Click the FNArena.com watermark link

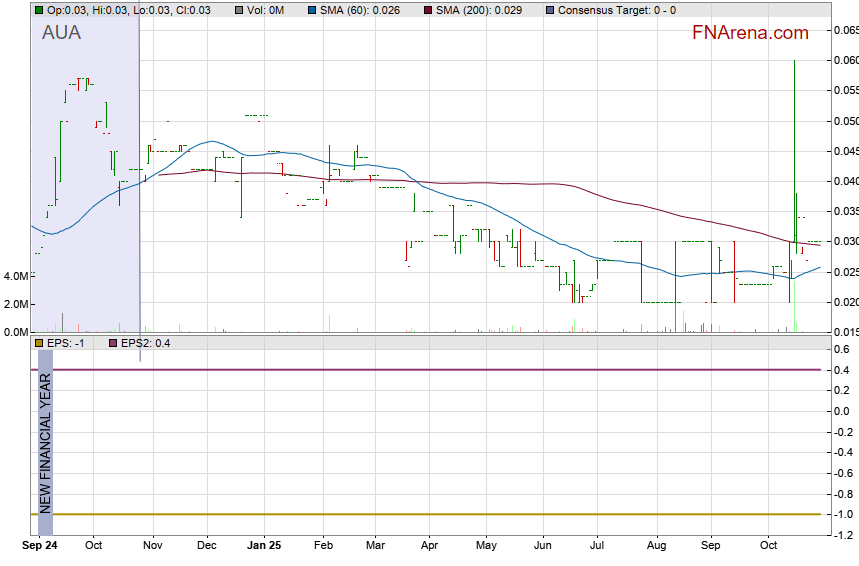(x=750, y=33)
